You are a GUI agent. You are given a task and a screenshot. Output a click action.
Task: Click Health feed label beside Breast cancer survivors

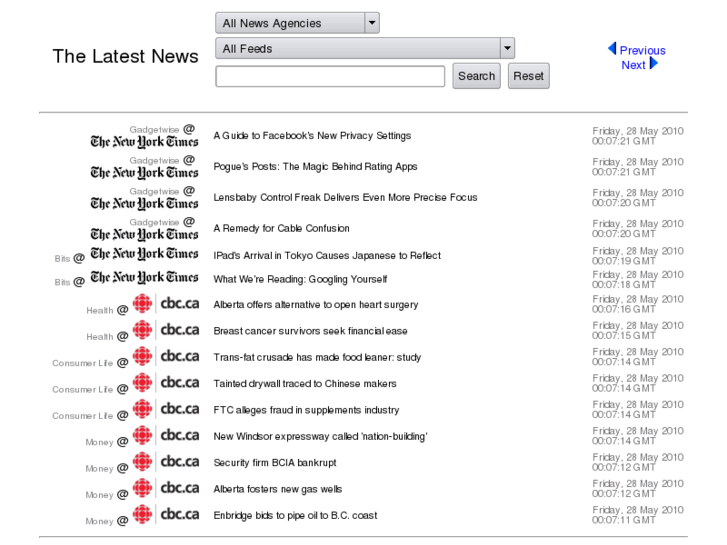tap(100, 337)
